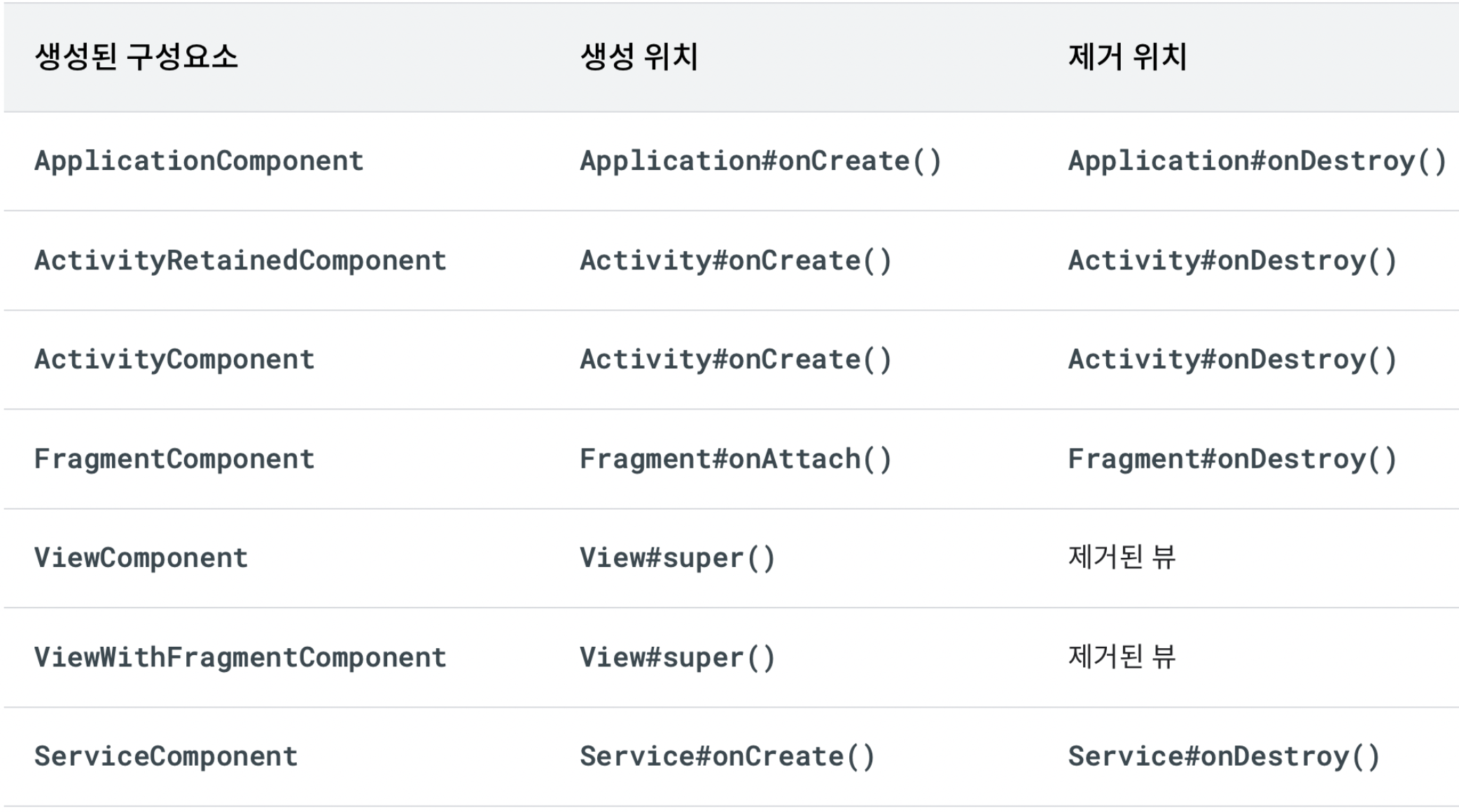Click the ViewComponent entry
The image size is (1459, 812).
coord(141,558)
